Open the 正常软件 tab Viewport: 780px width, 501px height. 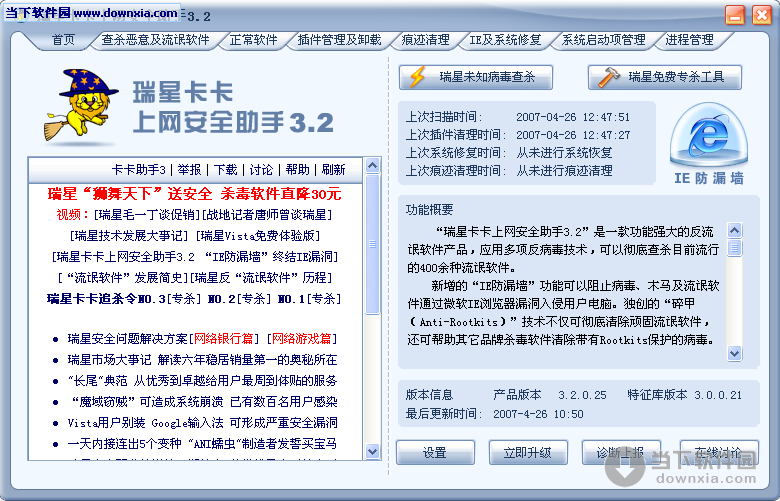pyautogui.click(x=253, y=40)
